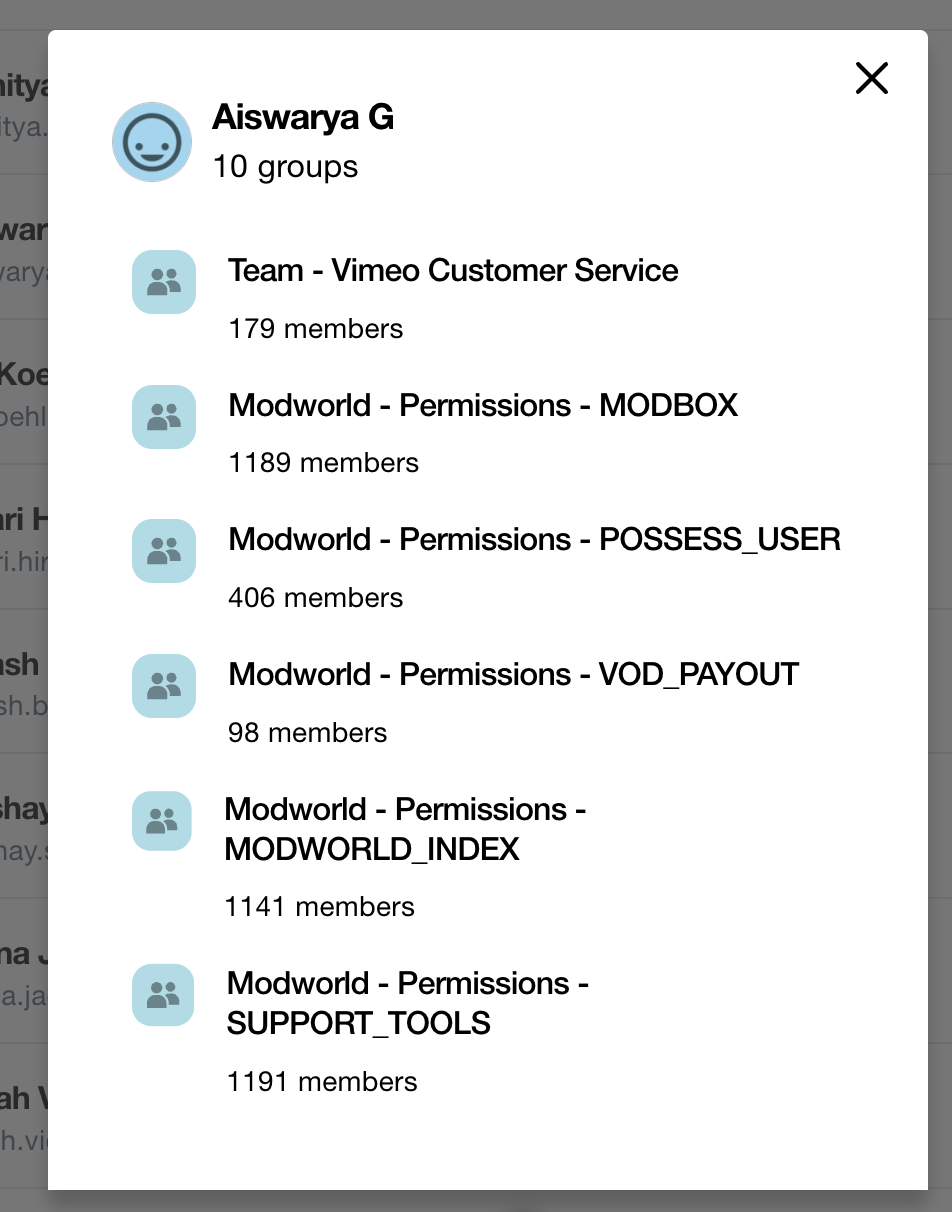Click the SUPPORT_TOOLS group icon

pos(163,995)
